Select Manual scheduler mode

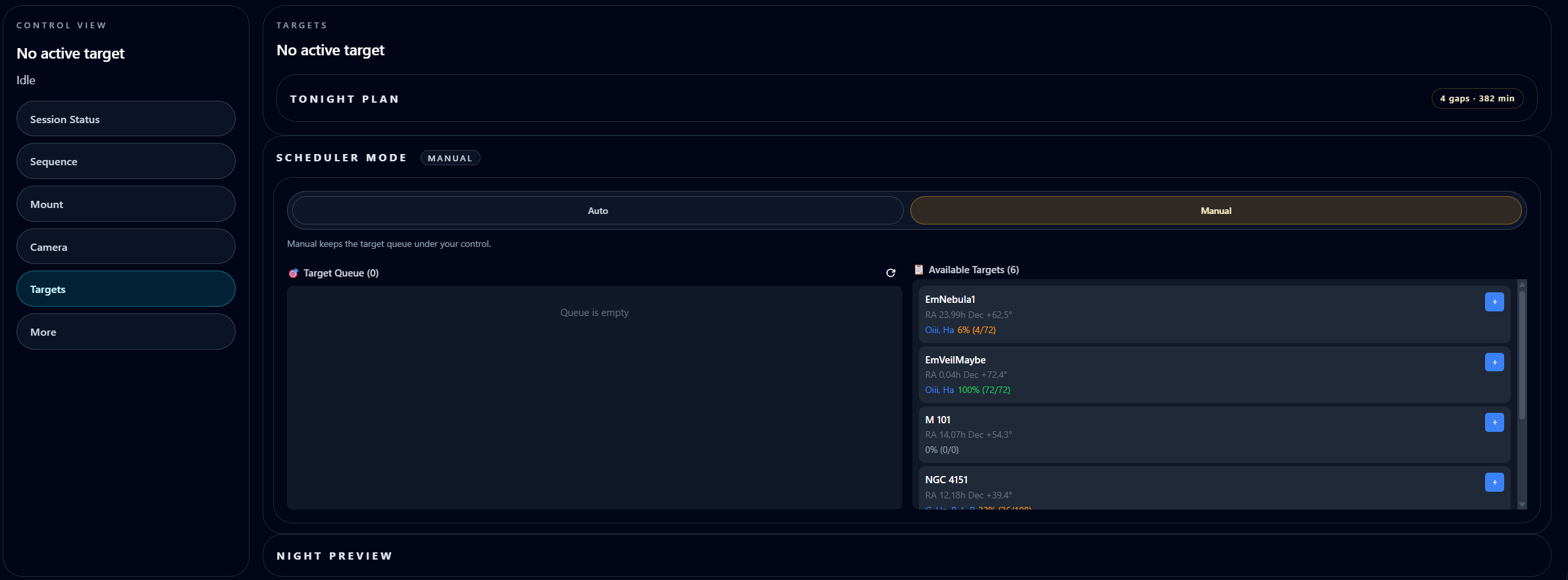pyautogui.click(x=1215, y=211)
